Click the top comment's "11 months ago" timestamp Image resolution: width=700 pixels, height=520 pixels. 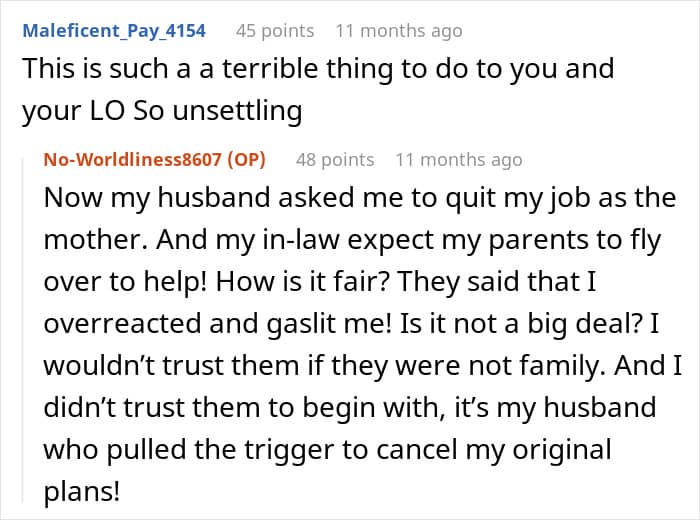pos(399,30)
